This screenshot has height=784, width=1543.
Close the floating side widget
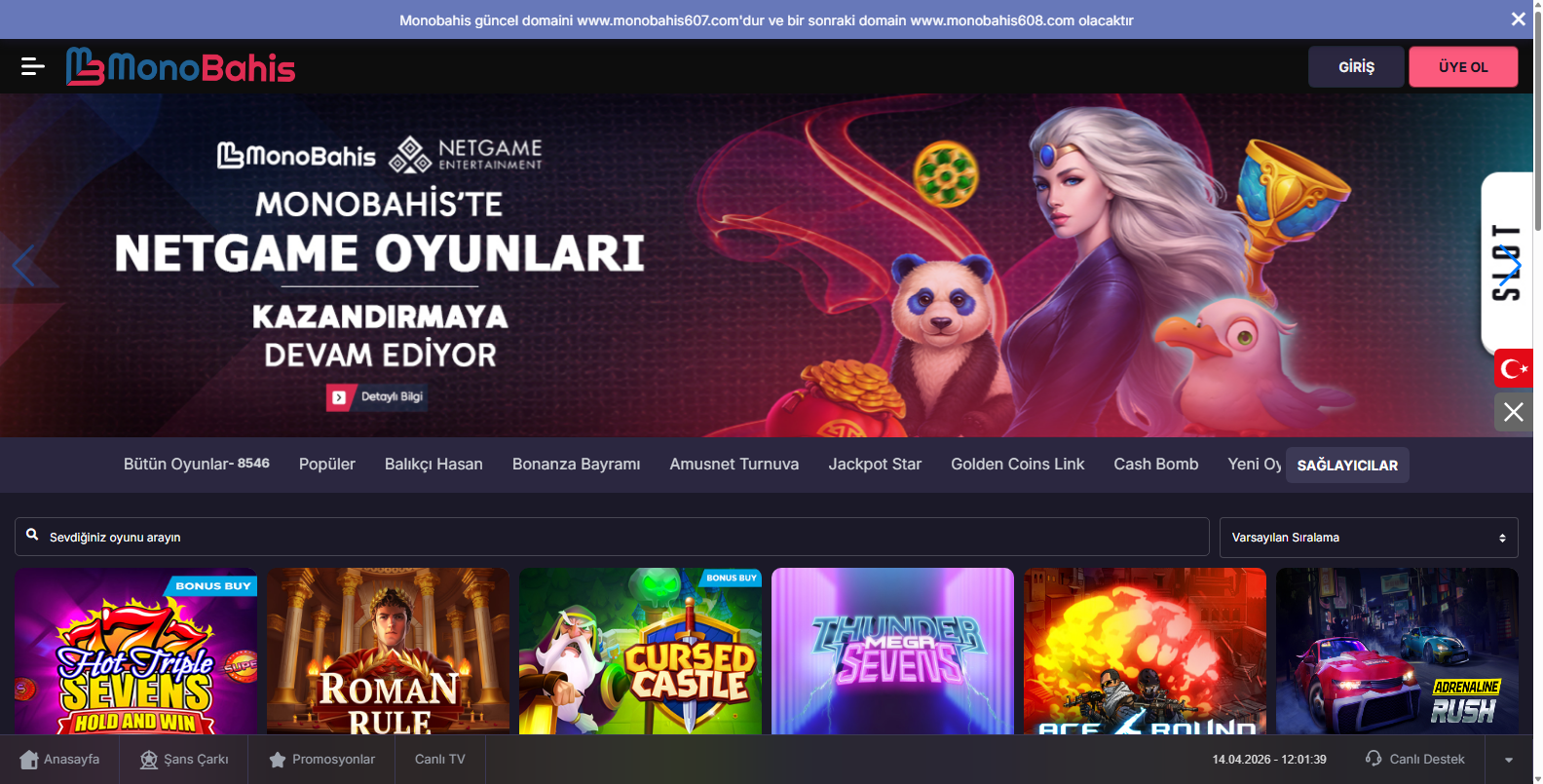1513,412
